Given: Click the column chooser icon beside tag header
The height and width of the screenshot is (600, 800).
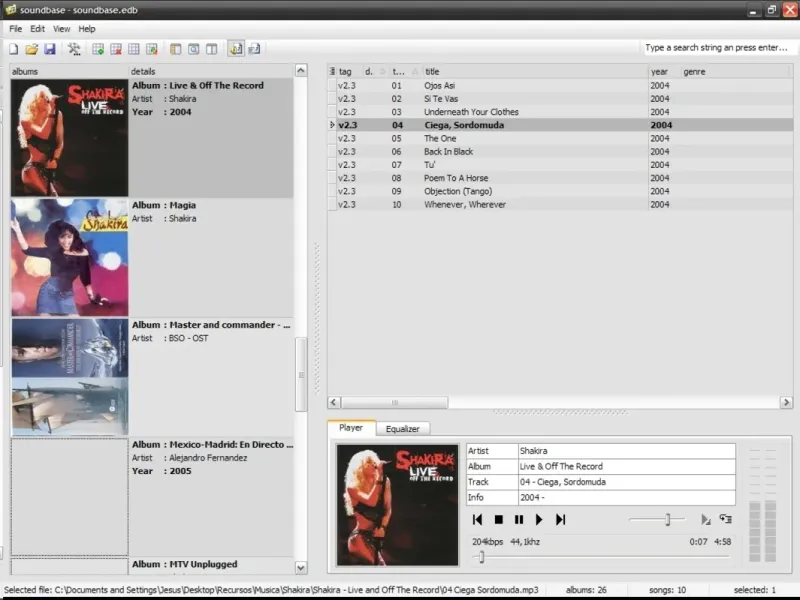Looking at the screenshot, I should pyautogui.click(x=332, y=71).
